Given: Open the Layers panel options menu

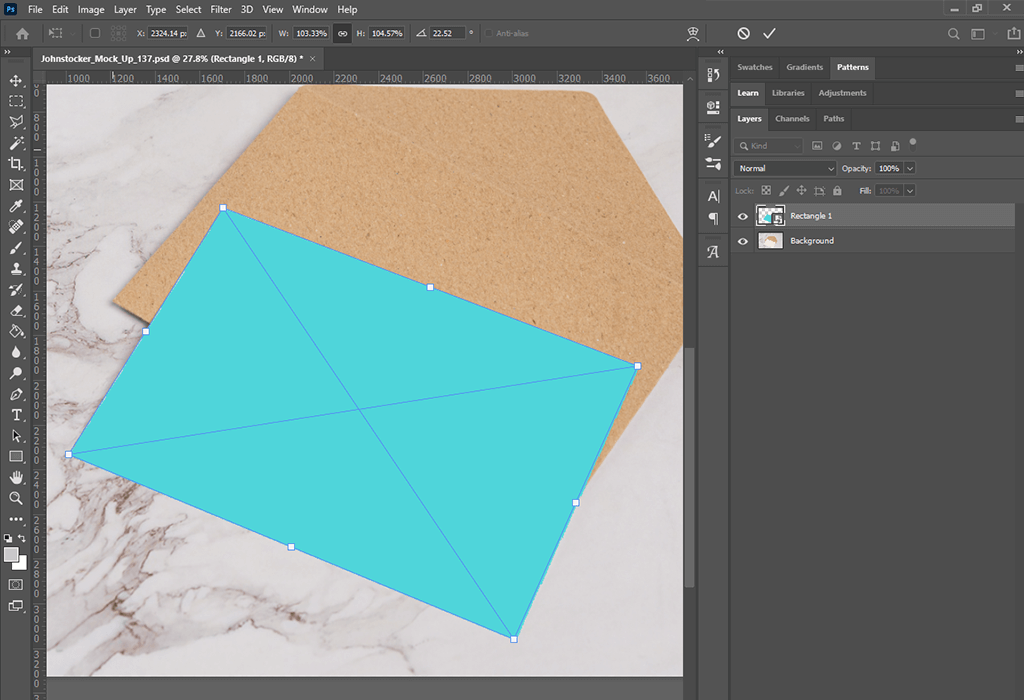Looking at the screenshot, I should tap(1019, 119).
